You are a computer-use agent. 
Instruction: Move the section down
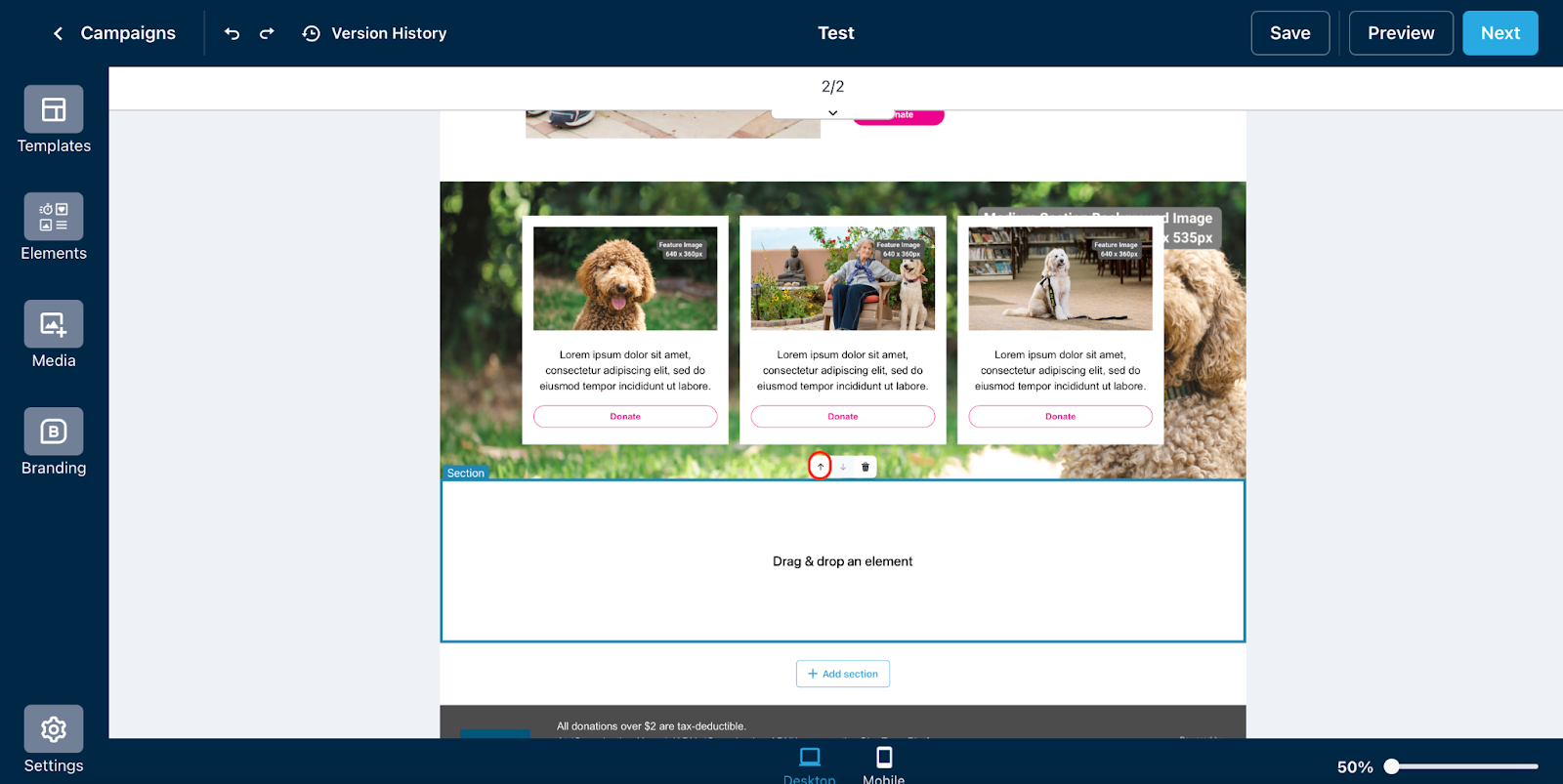tap(843, 467)
